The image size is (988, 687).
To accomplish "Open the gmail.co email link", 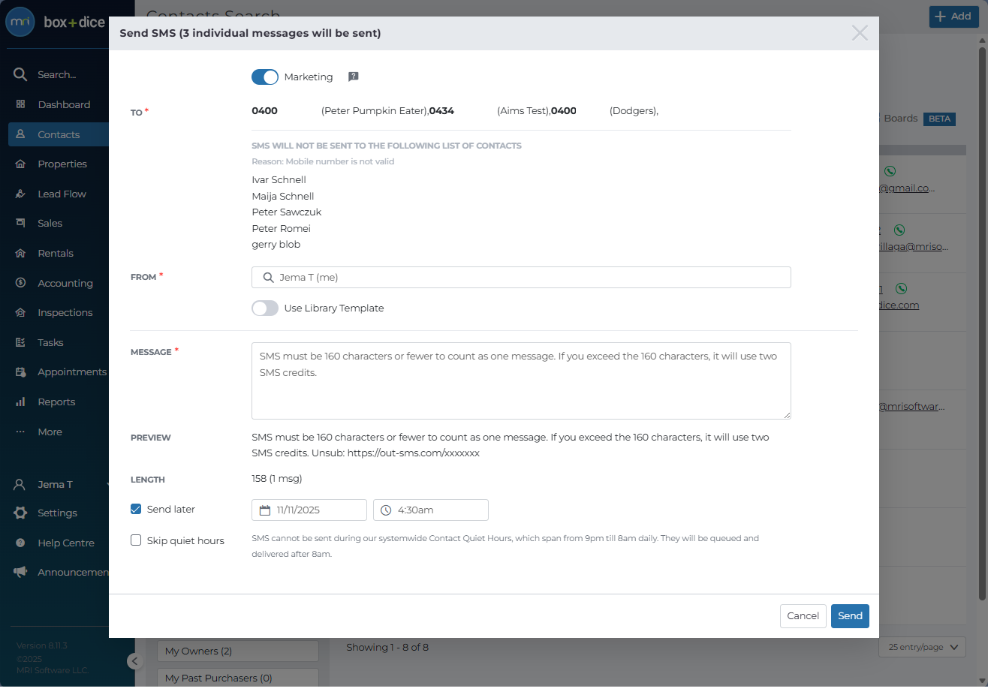I will point(907,188).
